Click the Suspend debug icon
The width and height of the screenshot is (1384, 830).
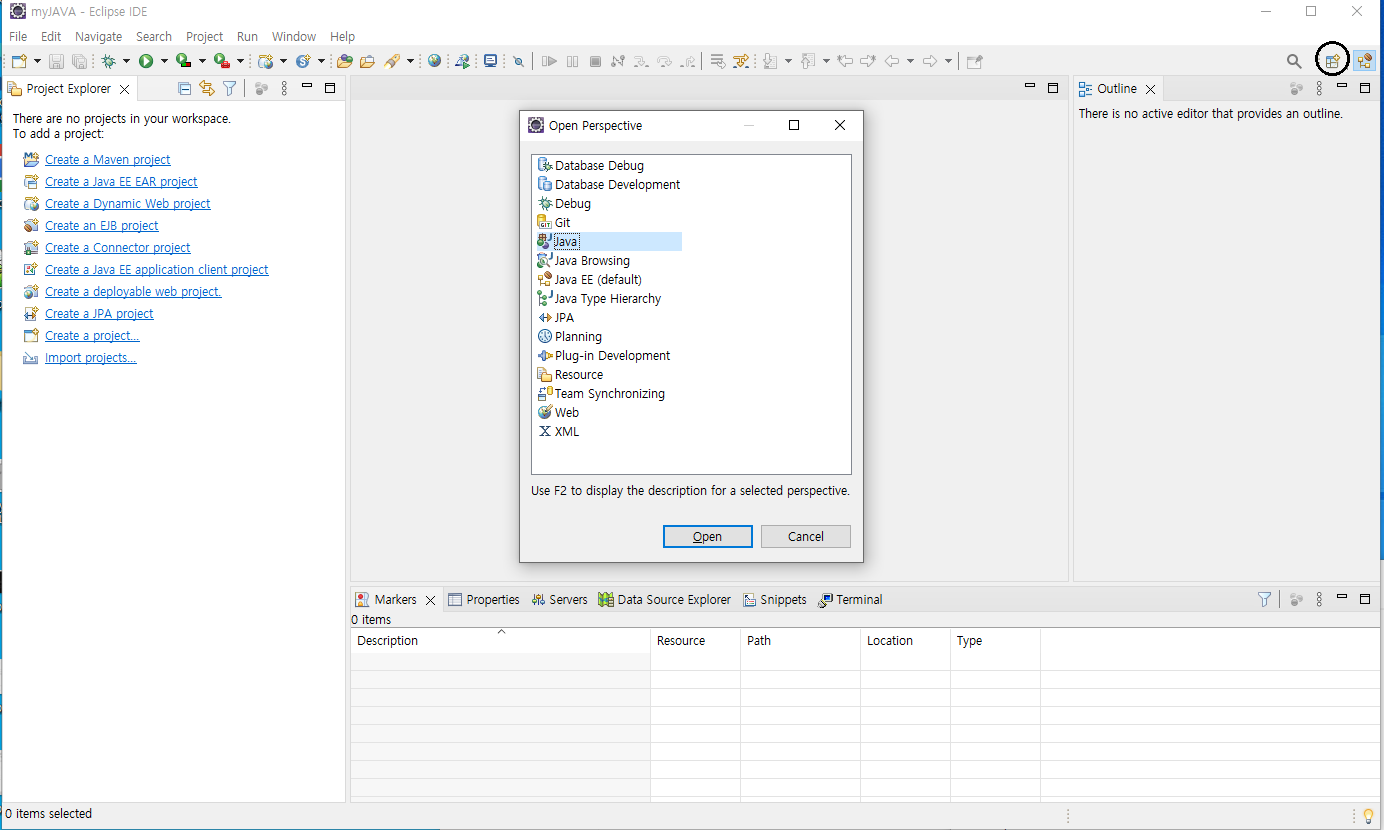point(572,61)
